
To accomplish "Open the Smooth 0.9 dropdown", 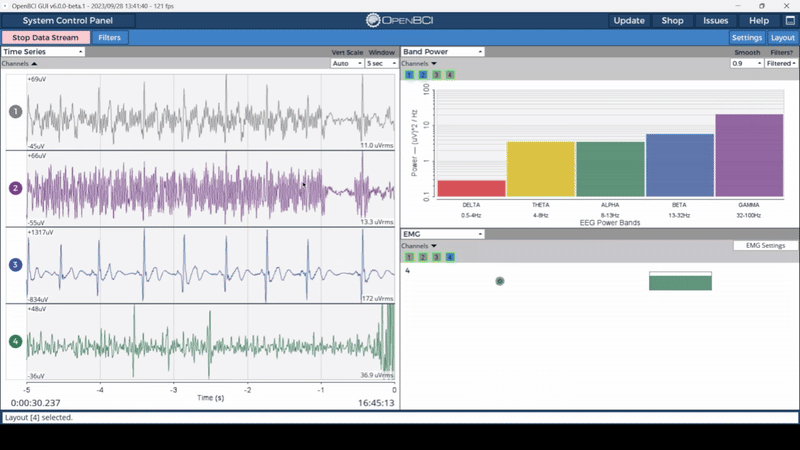I will (x=746, y=63).
